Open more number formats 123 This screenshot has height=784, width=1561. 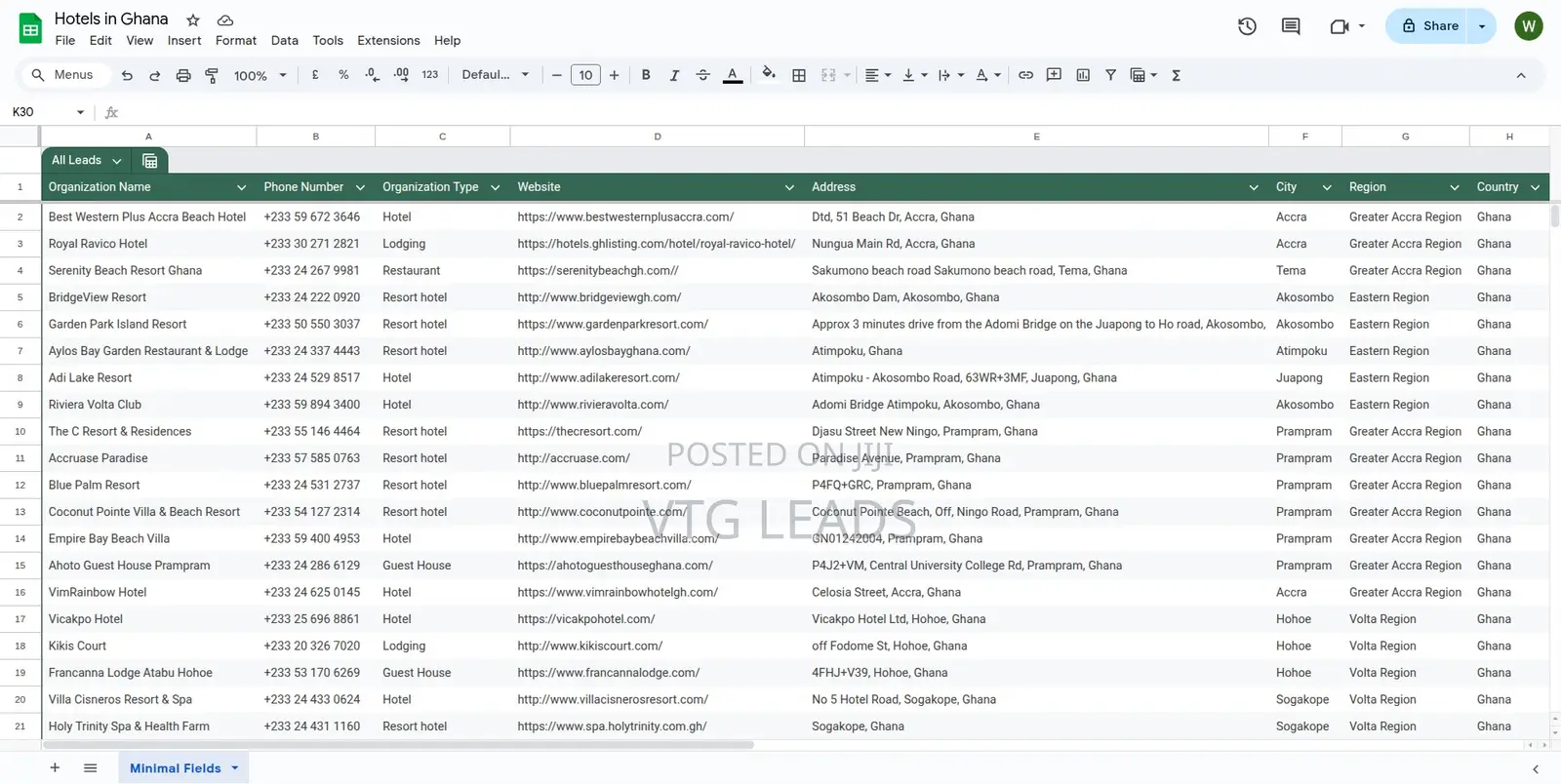coord(430,75)
